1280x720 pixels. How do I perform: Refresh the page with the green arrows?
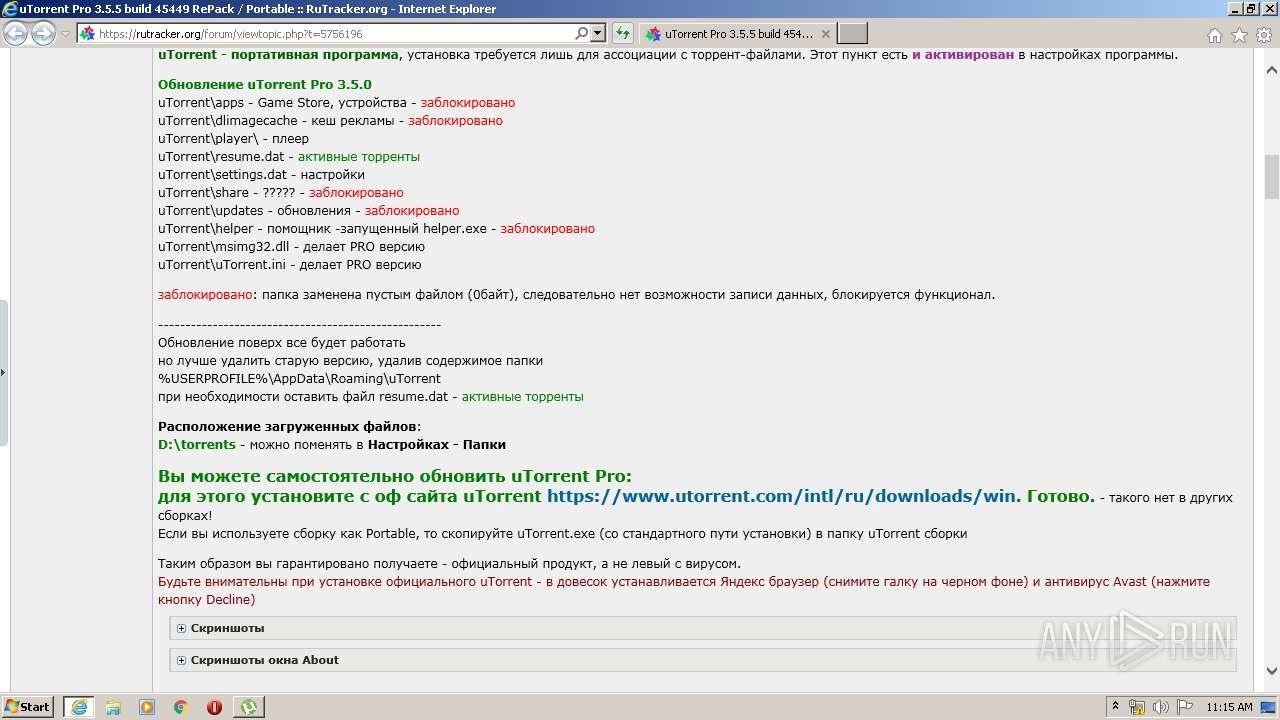point(623,33)
